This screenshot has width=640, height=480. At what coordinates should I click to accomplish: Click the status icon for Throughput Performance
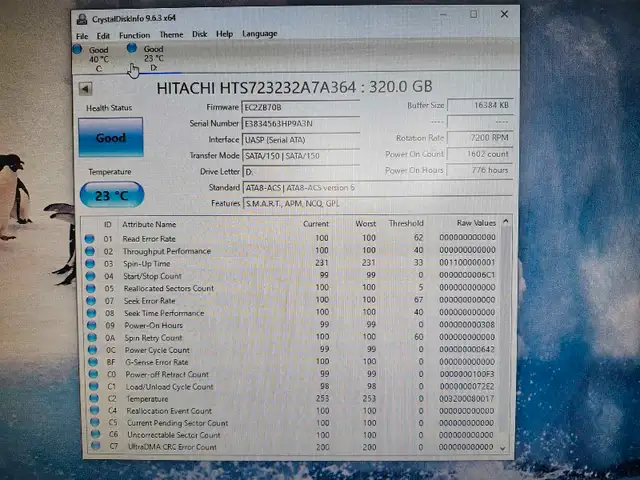point(90,251)
